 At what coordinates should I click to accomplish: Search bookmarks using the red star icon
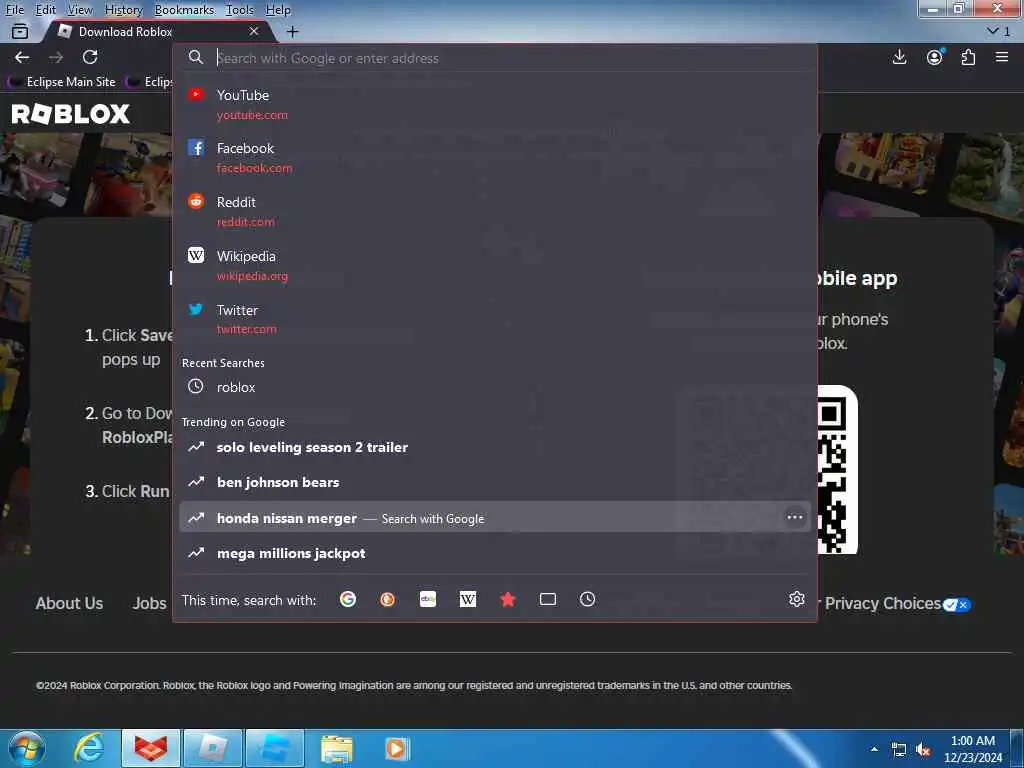507,599
